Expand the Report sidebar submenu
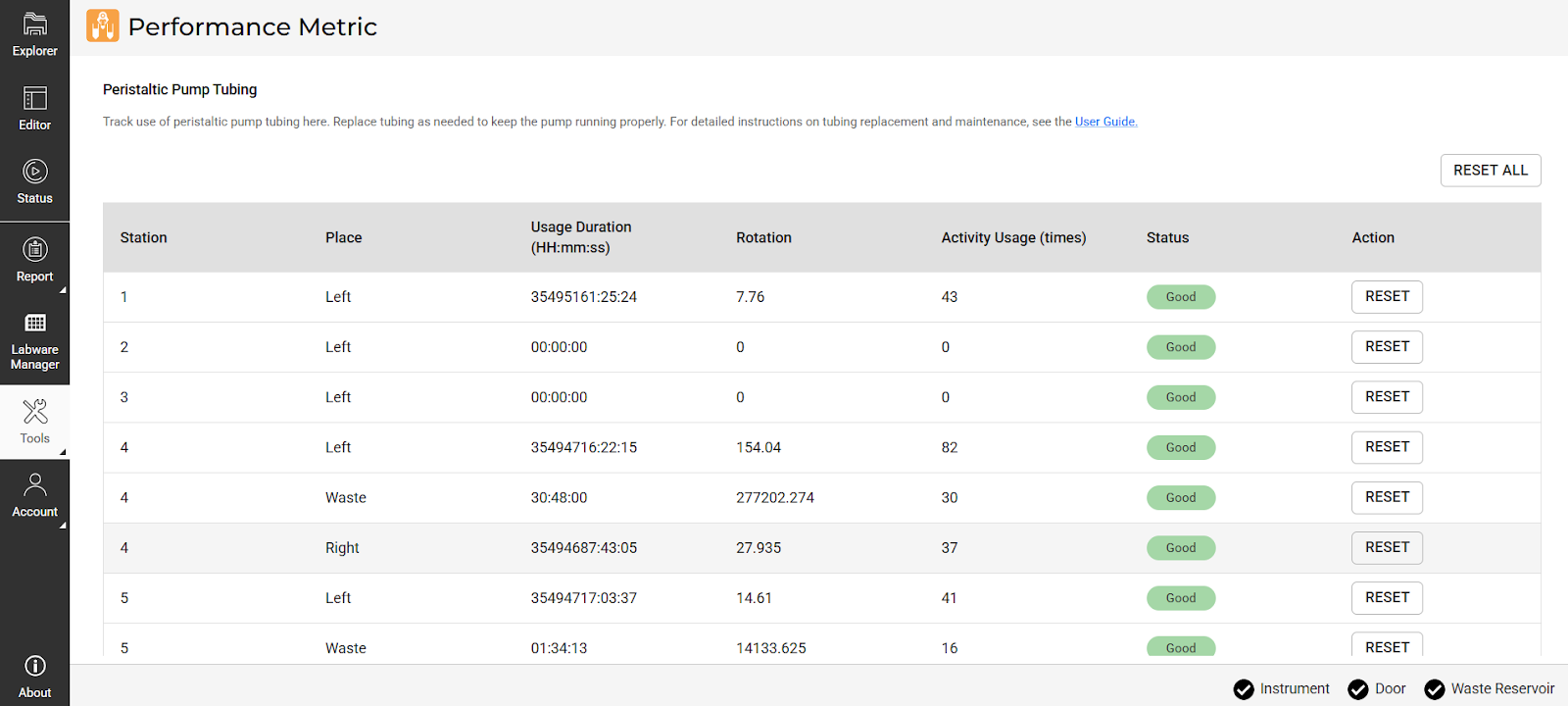This screenshot has height=706, width=1568. point(63,290)
